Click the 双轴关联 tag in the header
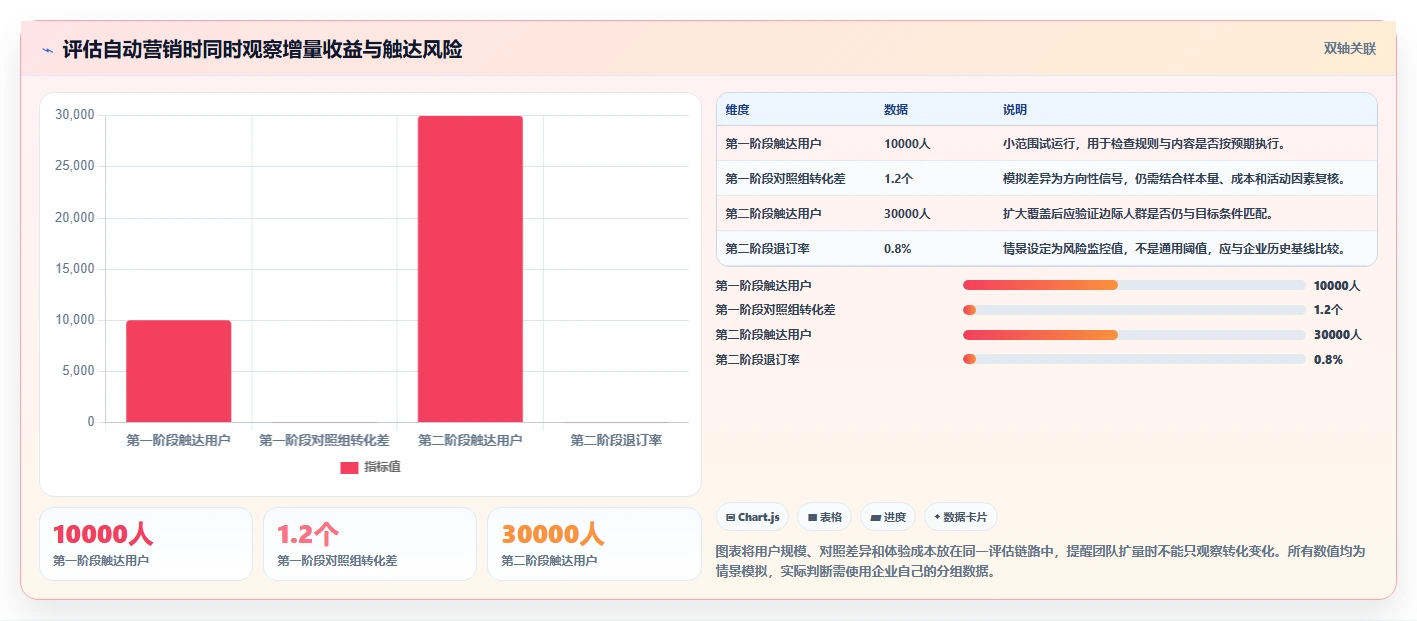This screenshot has height=621, width=1417. 1349,48
